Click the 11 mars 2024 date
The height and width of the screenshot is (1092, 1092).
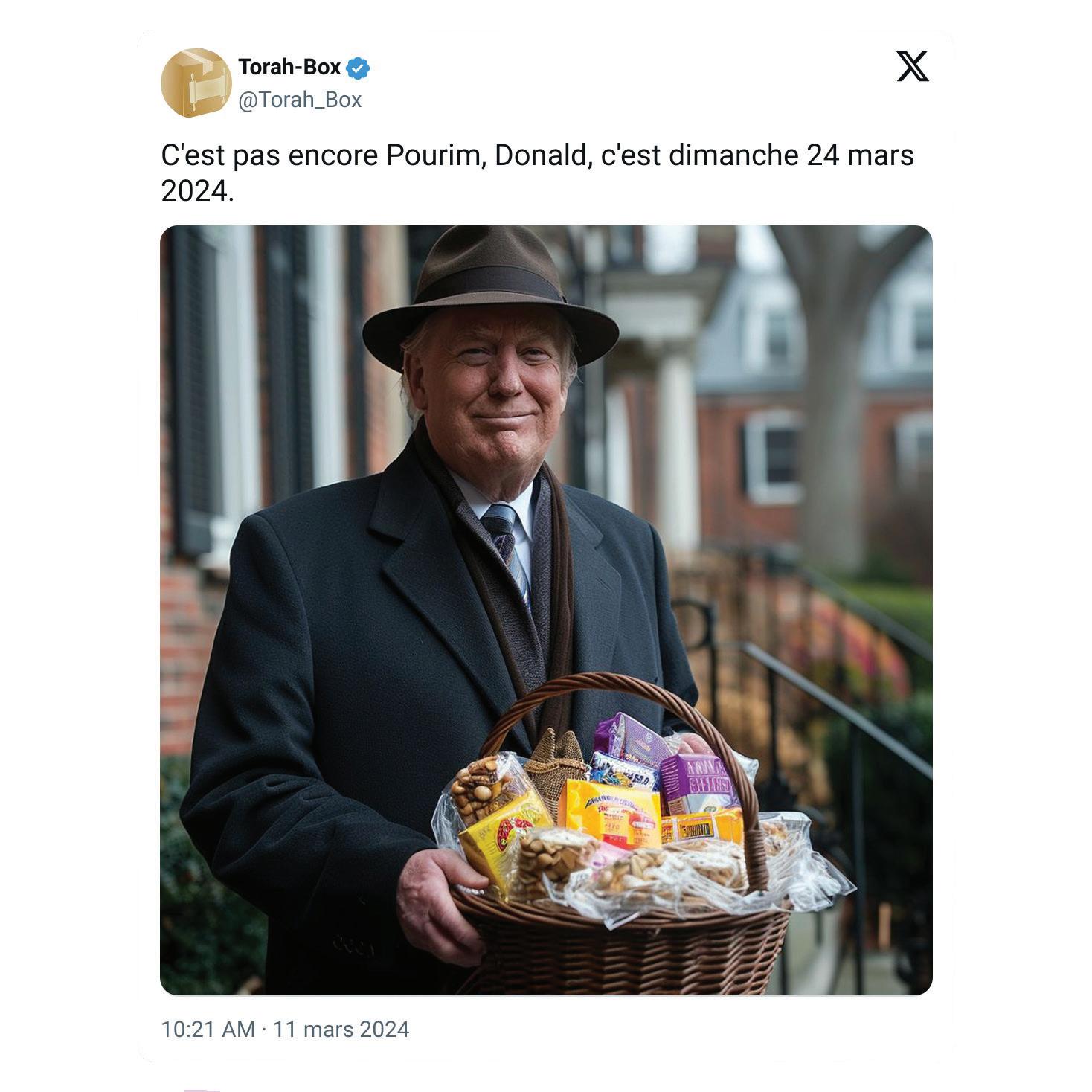click(341, 1029)
